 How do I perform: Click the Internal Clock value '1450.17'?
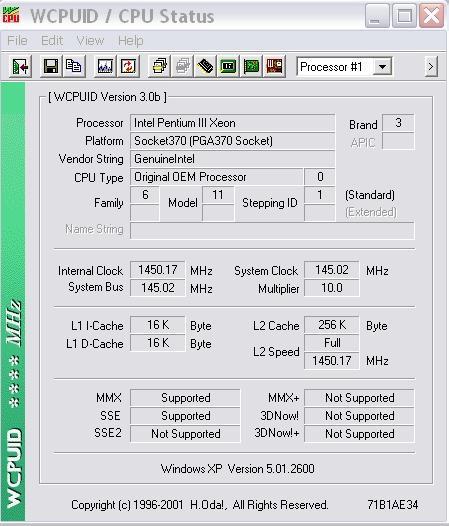(x=157, y=270)
